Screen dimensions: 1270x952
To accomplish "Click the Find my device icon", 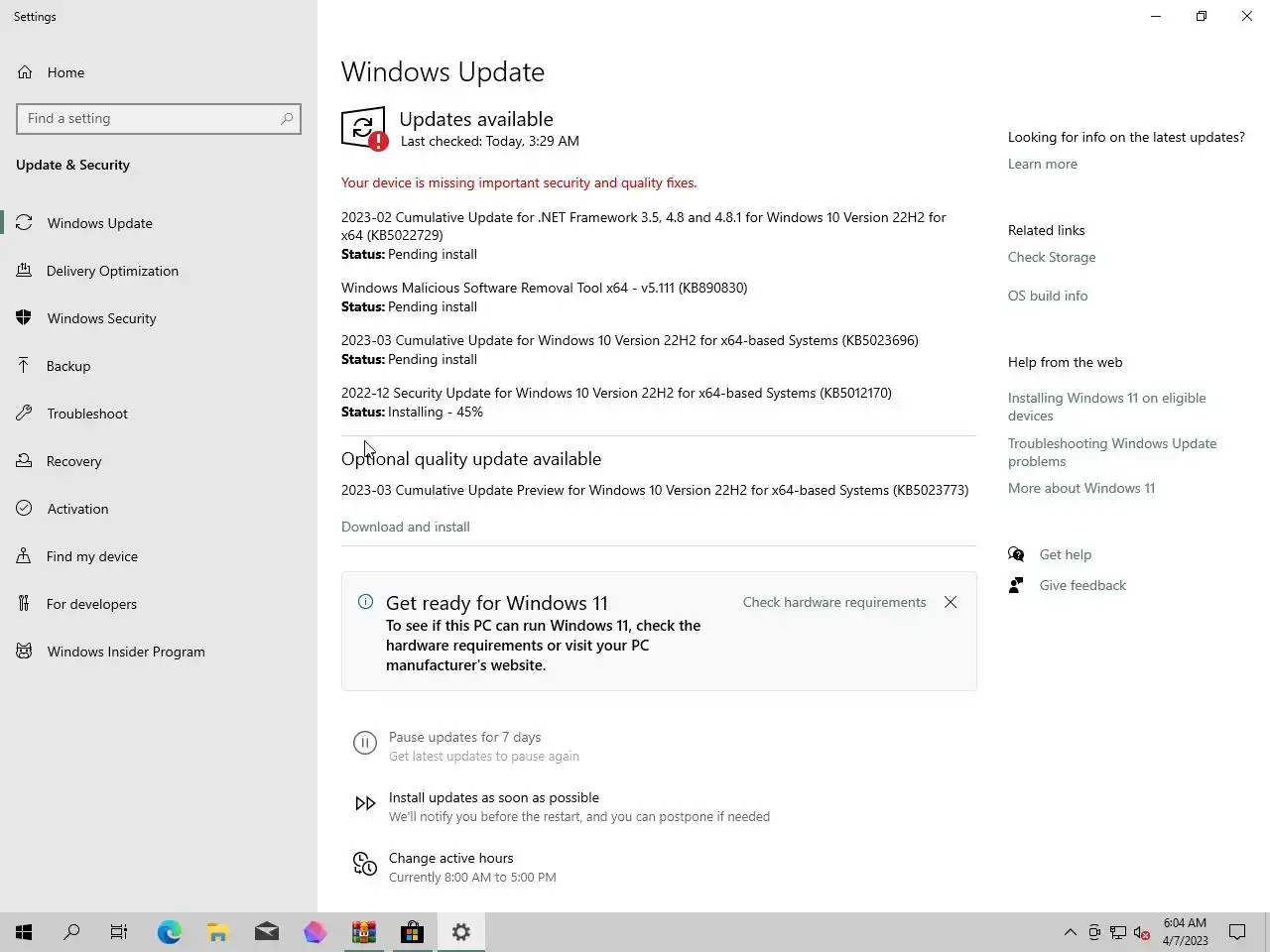I will (25, 556).
